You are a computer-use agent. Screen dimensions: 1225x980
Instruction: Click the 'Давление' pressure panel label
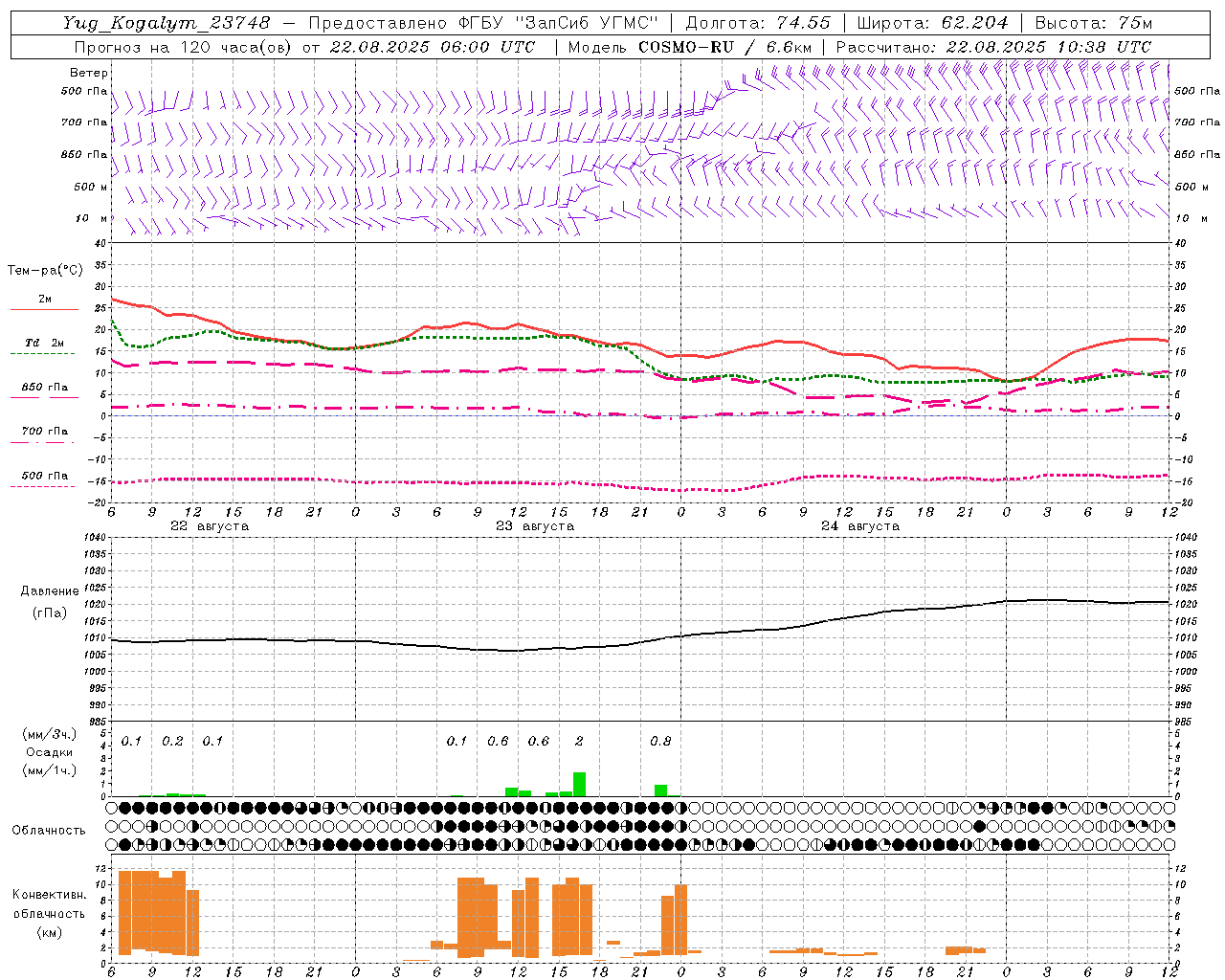pyautogui.click(x=50, y=591)
